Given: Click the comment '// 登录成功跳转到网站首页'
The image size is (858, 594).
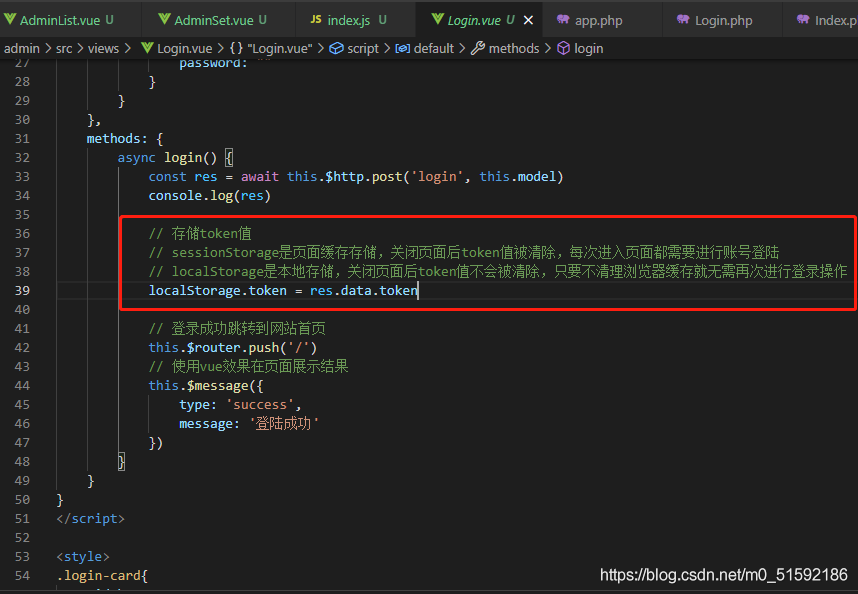Looking at the screenshot, I should click(x=237, y=329).
